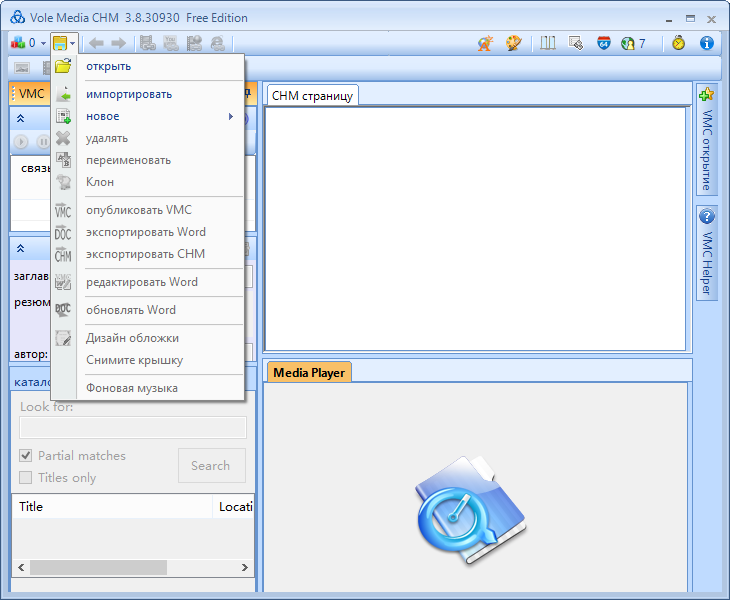Click the image icon in second toolbar row
This screenshot has width=730, height=600.
point(22,68)
